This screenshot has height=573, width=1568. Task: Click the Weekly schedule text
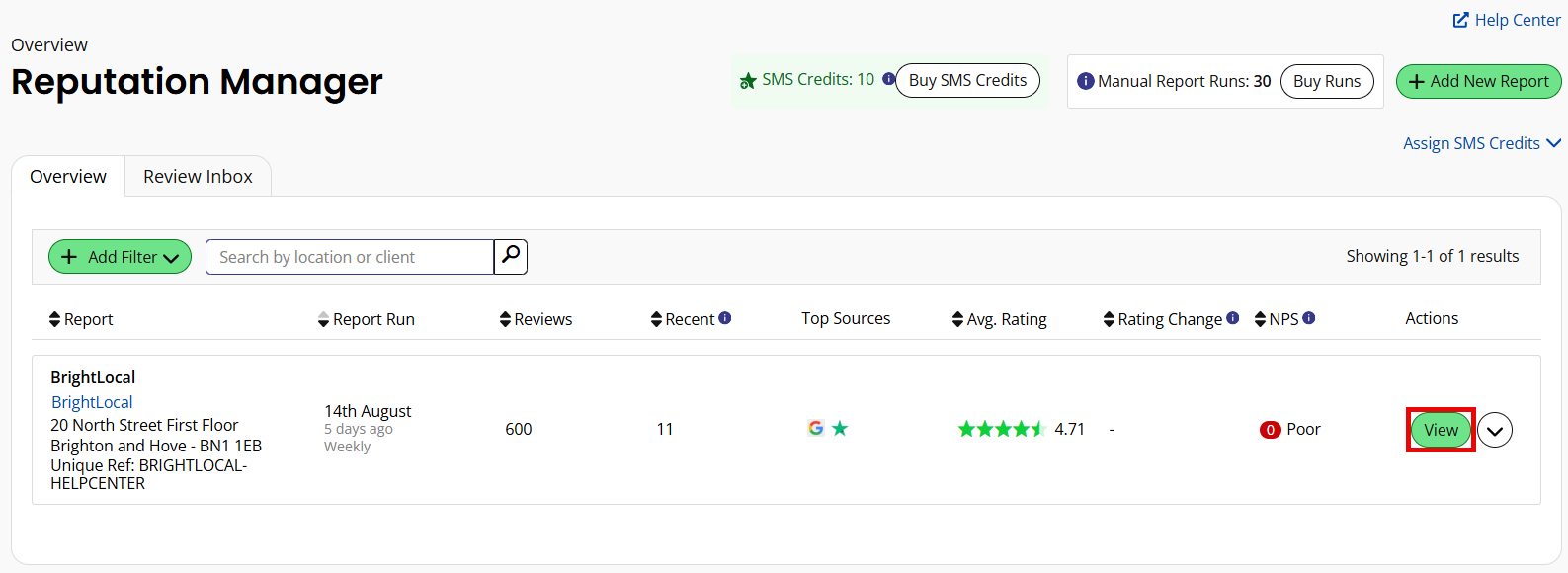click(347, 447)
